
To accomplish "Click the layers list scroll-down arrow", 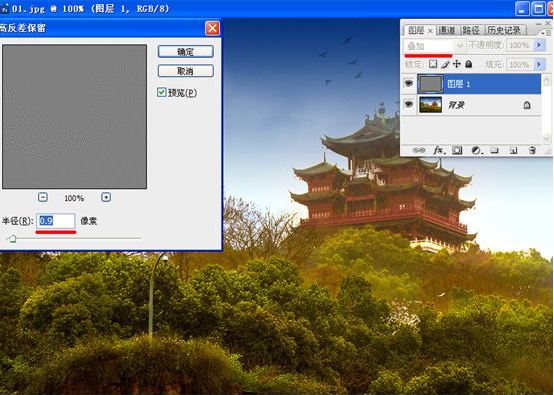I will point(546,139).
